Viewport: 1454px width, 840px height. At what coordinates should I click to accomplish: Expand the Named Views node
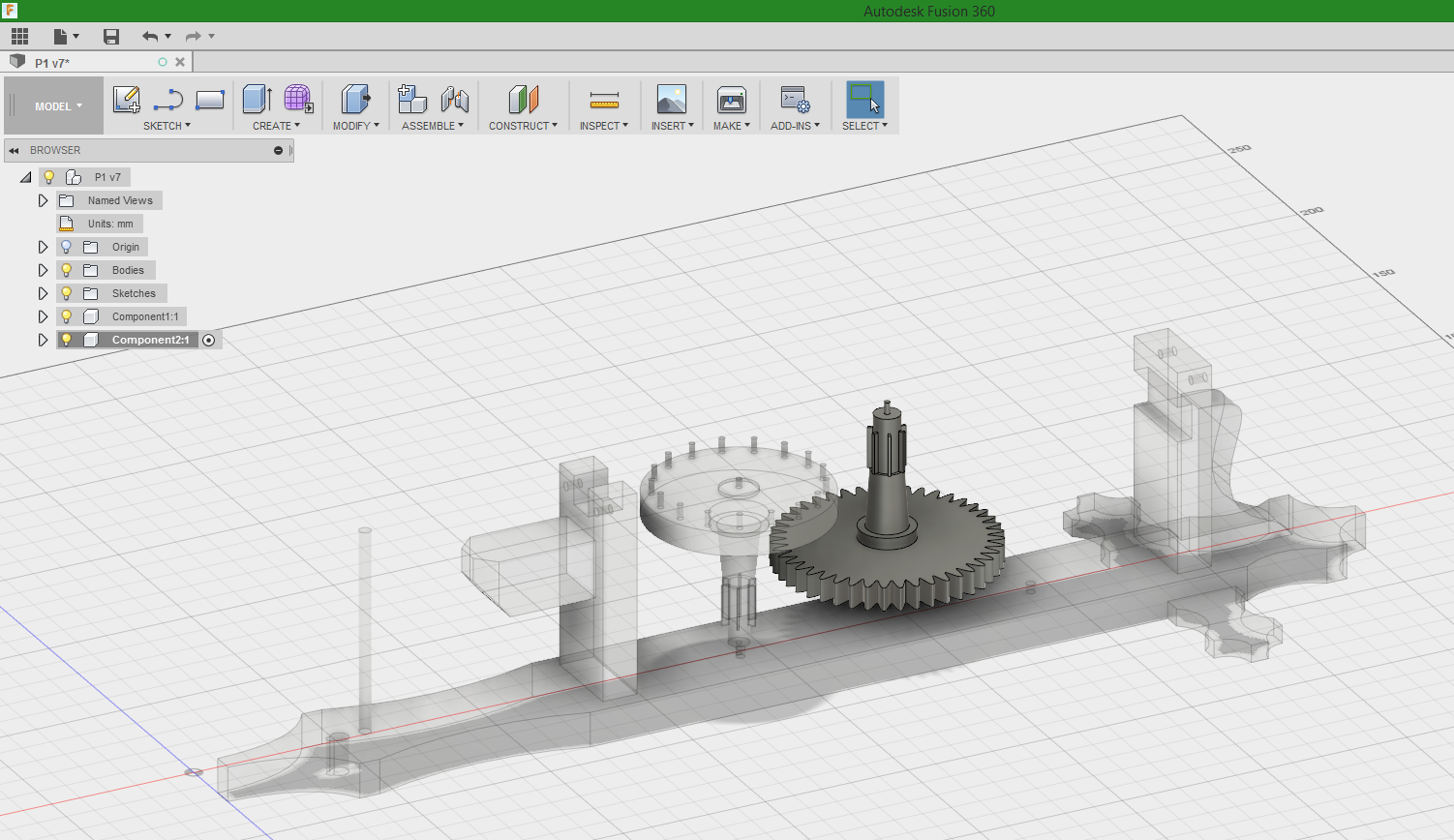click(x=43, y=200)
